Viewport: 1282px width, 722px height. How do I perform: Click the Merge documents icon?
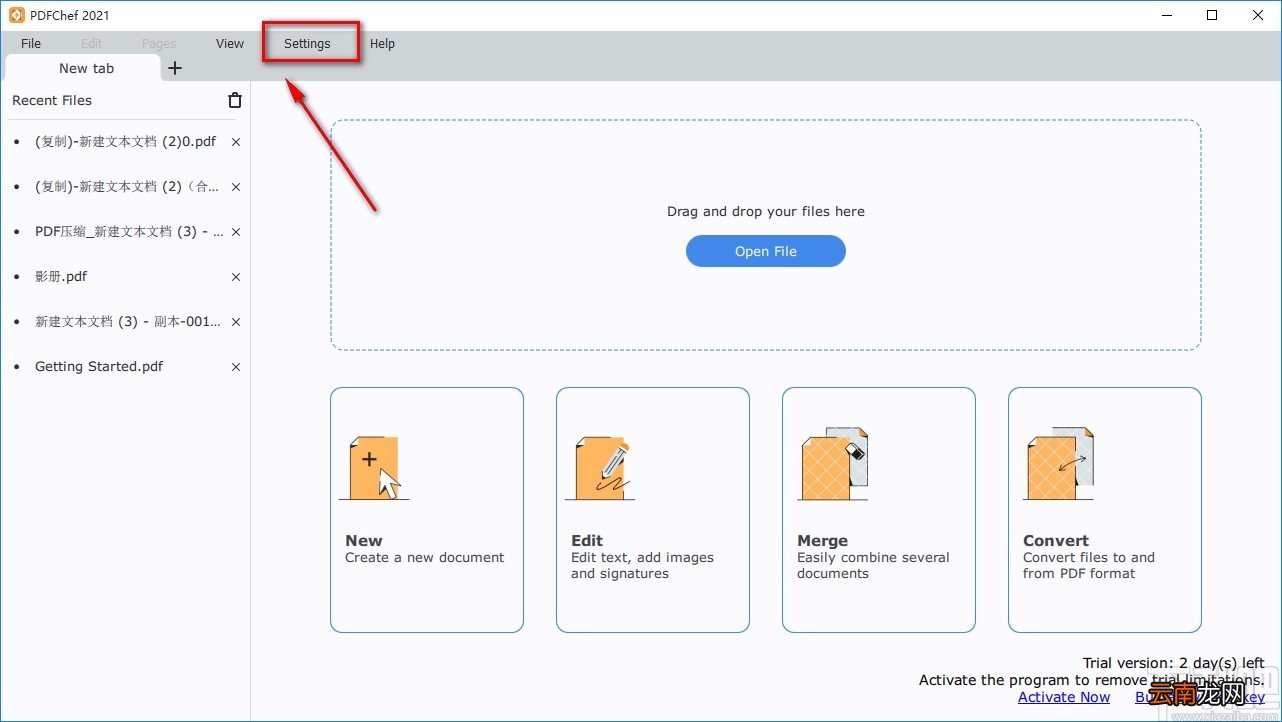tap(833, 463)
